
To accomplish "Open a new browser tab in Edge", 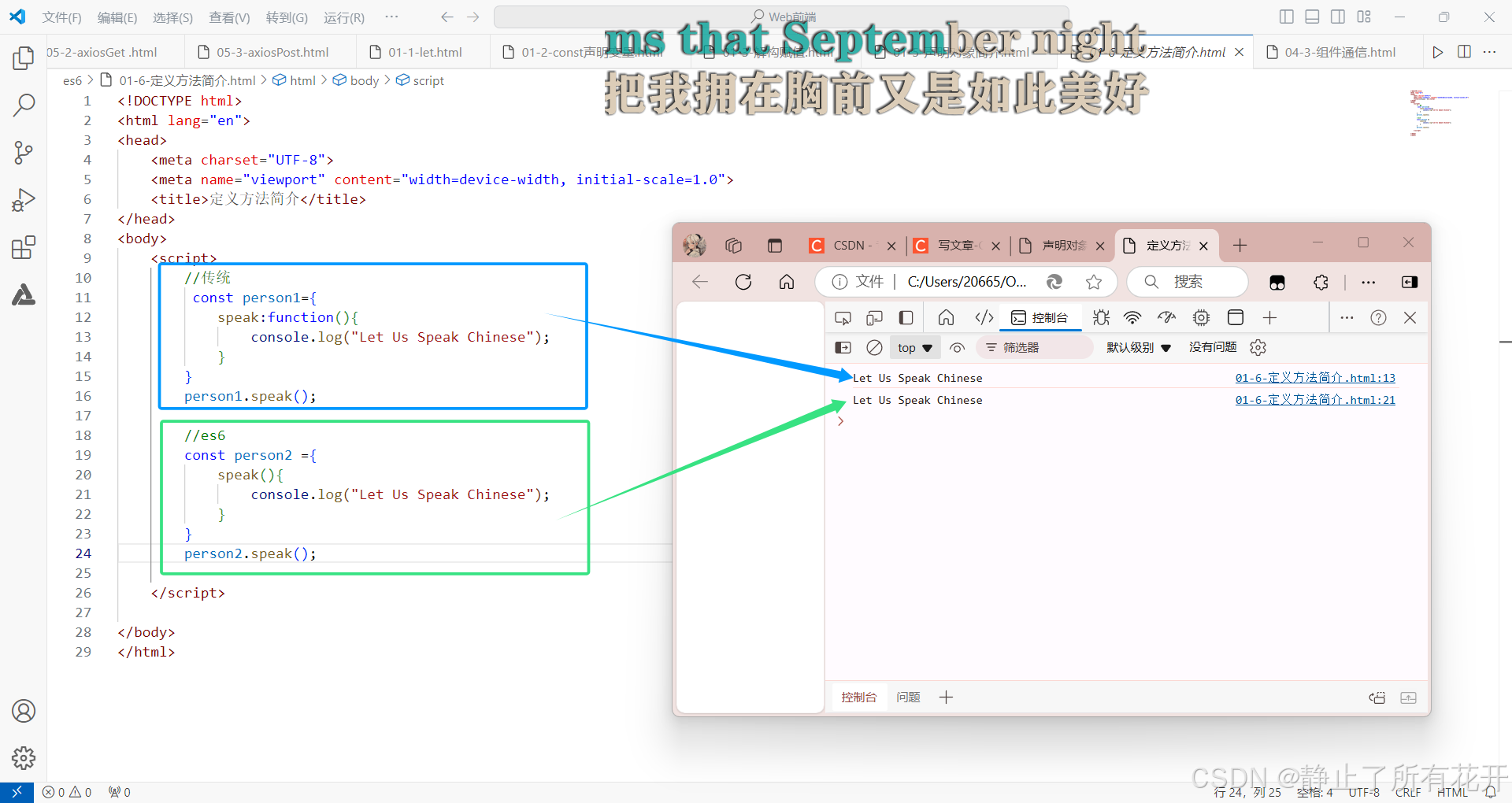I will [1240, 246].
